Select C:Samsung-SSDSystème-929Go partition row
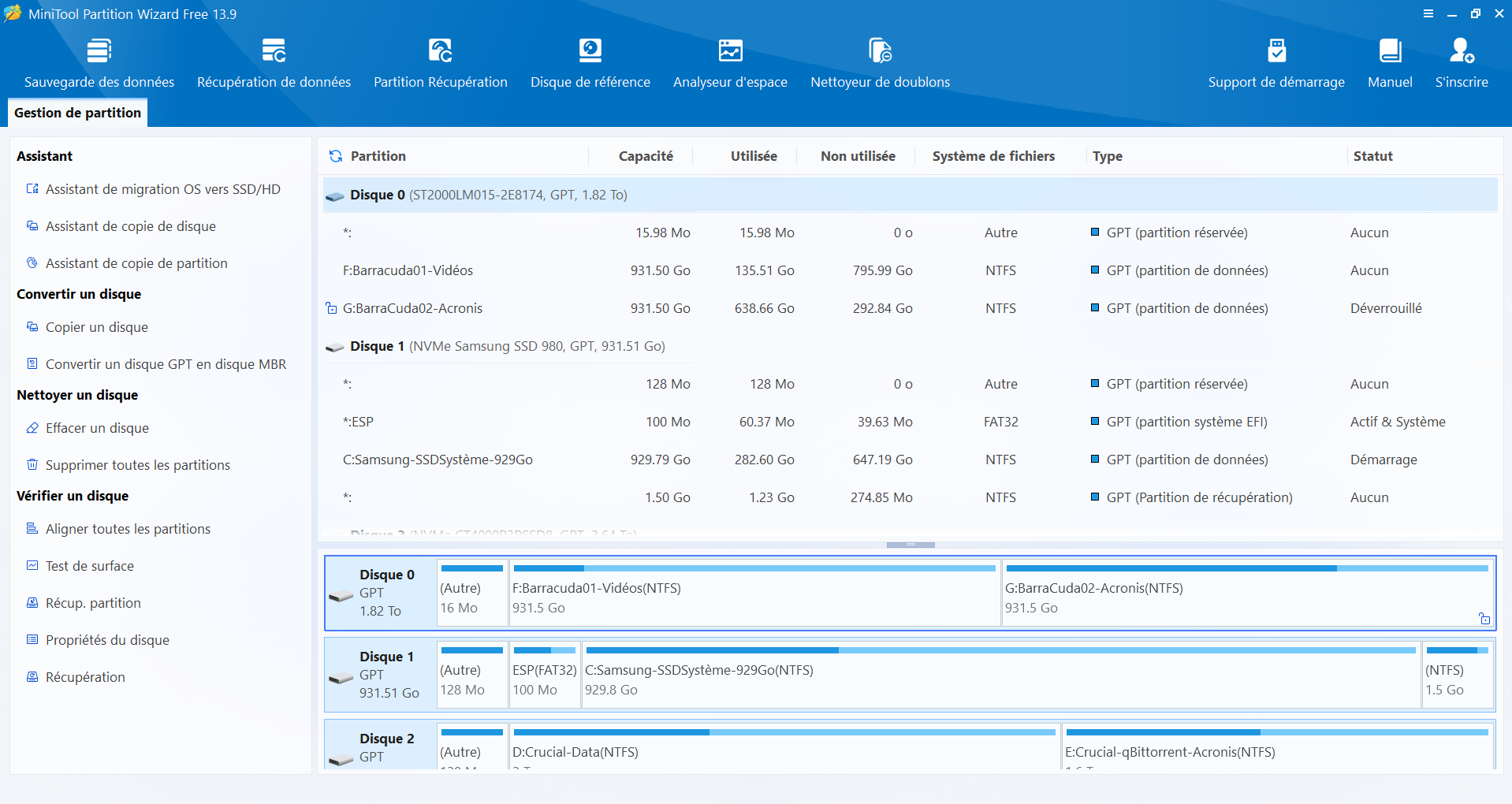This screenshot has width=1512, height=804. [911, 460]
